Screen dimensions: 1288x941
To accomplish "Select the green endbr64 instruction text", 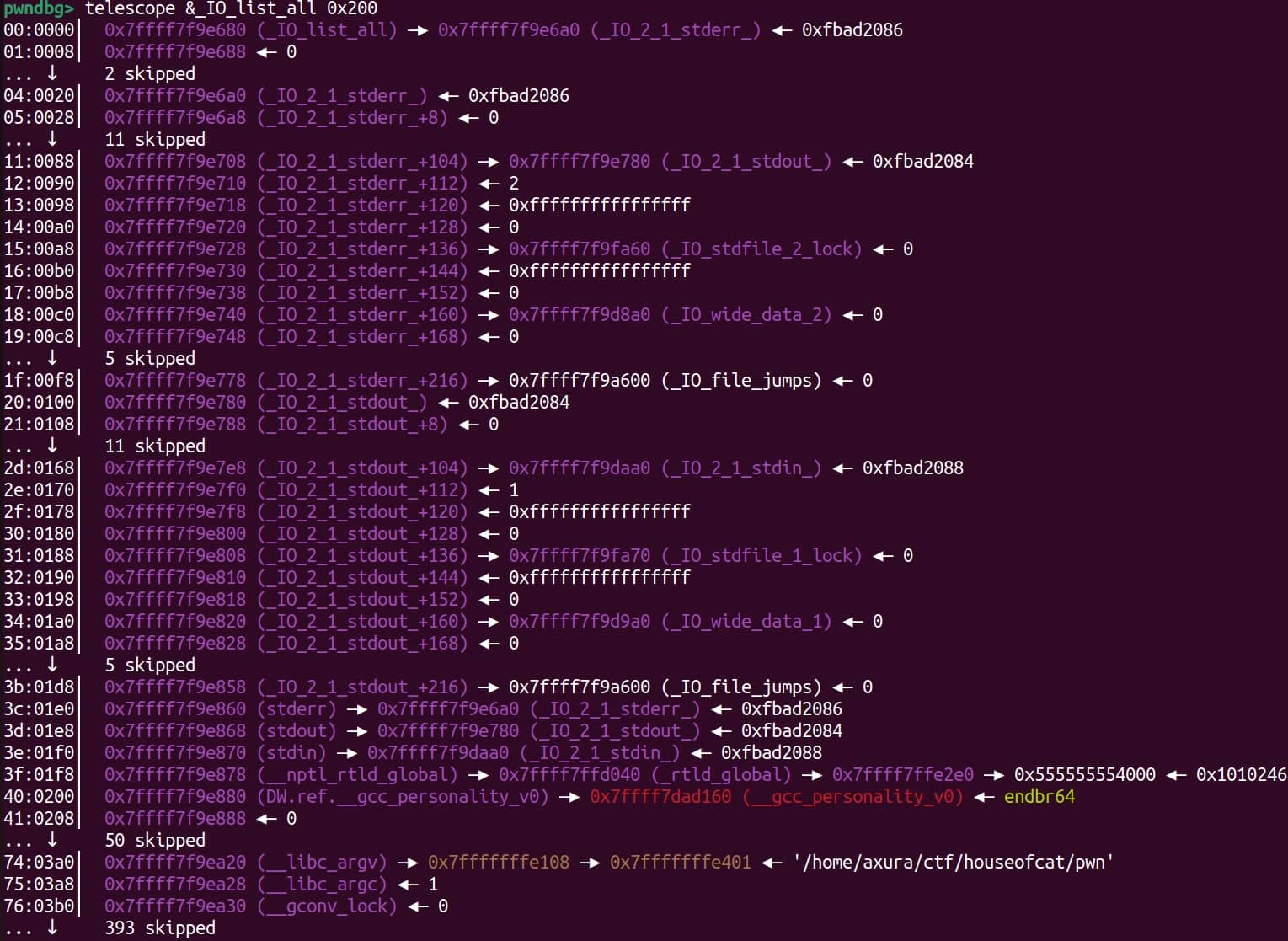I will point(1040,796).
